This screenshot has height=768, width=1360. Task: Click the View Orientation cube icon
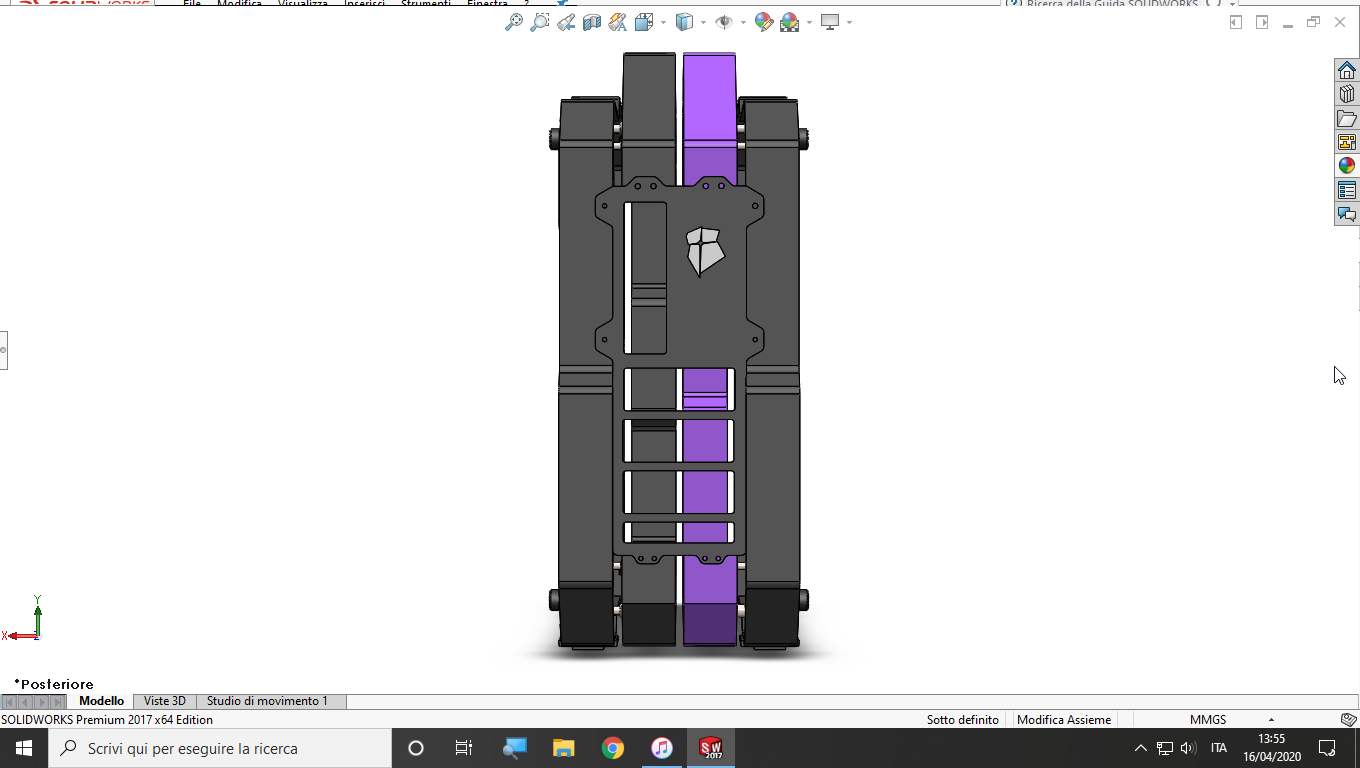pyautogui.click(x=643, y=22)
